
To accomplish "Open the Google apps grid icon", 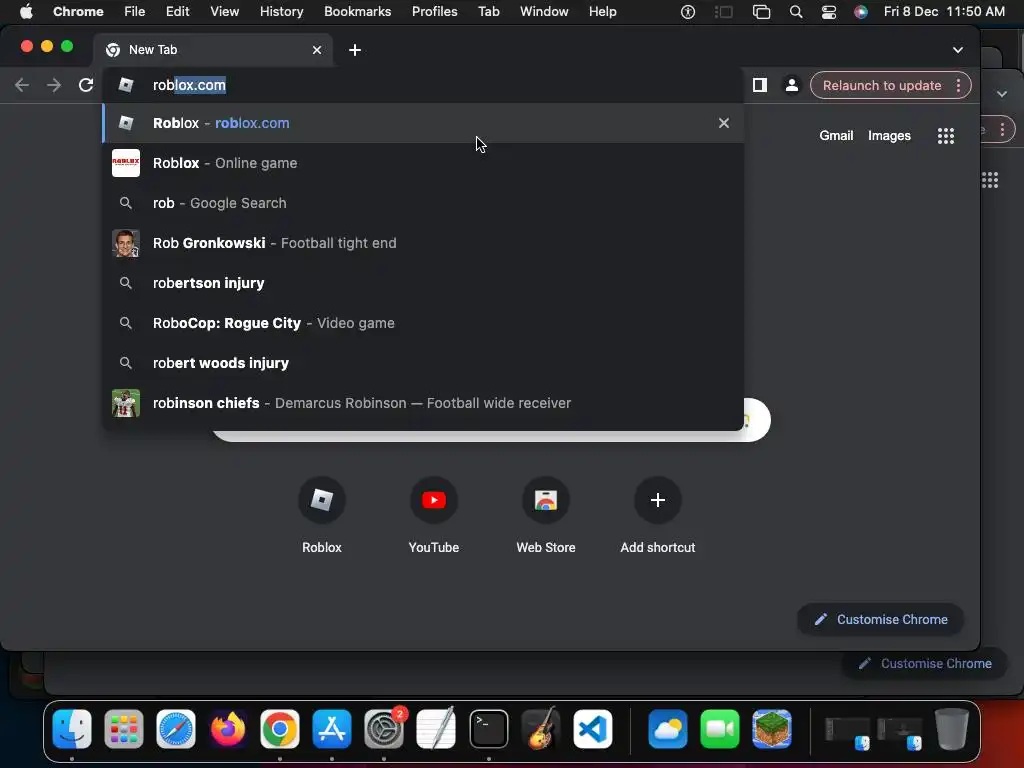I will 946,136.
